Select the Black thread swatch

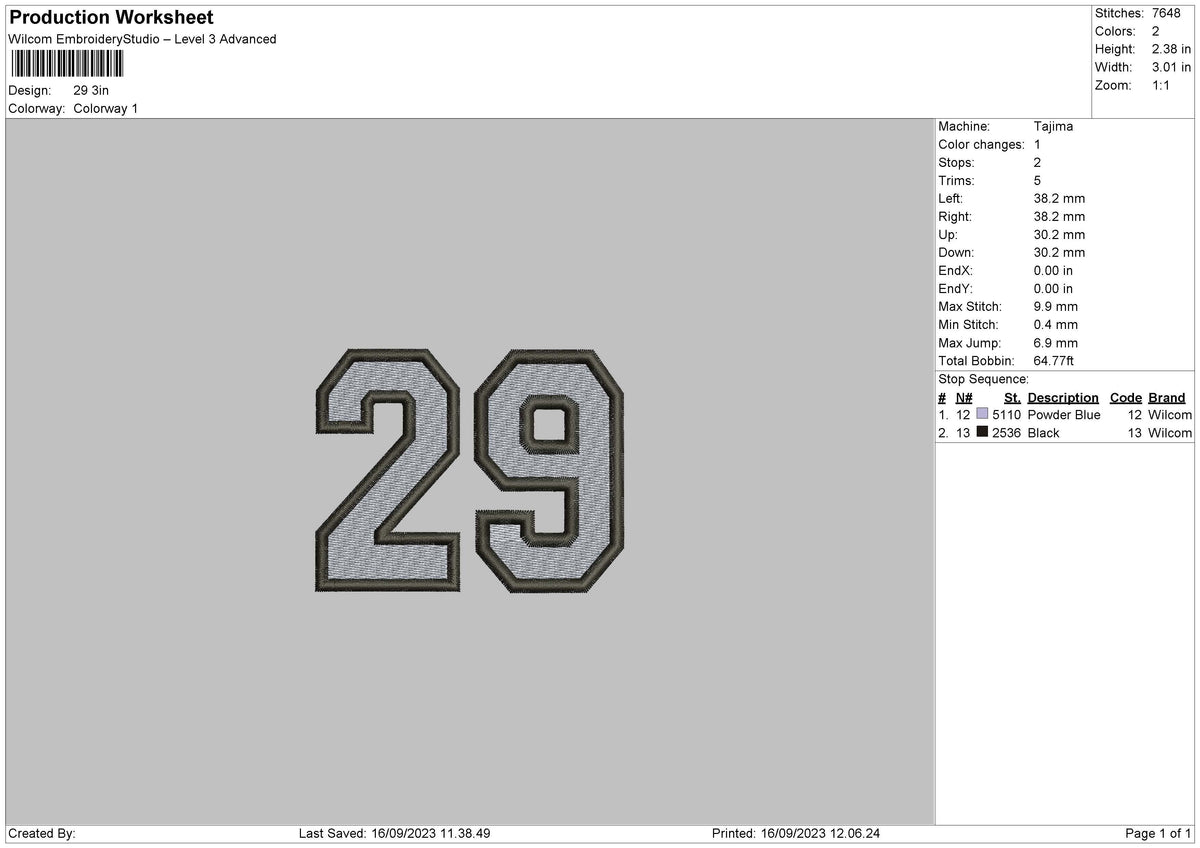[981, 433]
